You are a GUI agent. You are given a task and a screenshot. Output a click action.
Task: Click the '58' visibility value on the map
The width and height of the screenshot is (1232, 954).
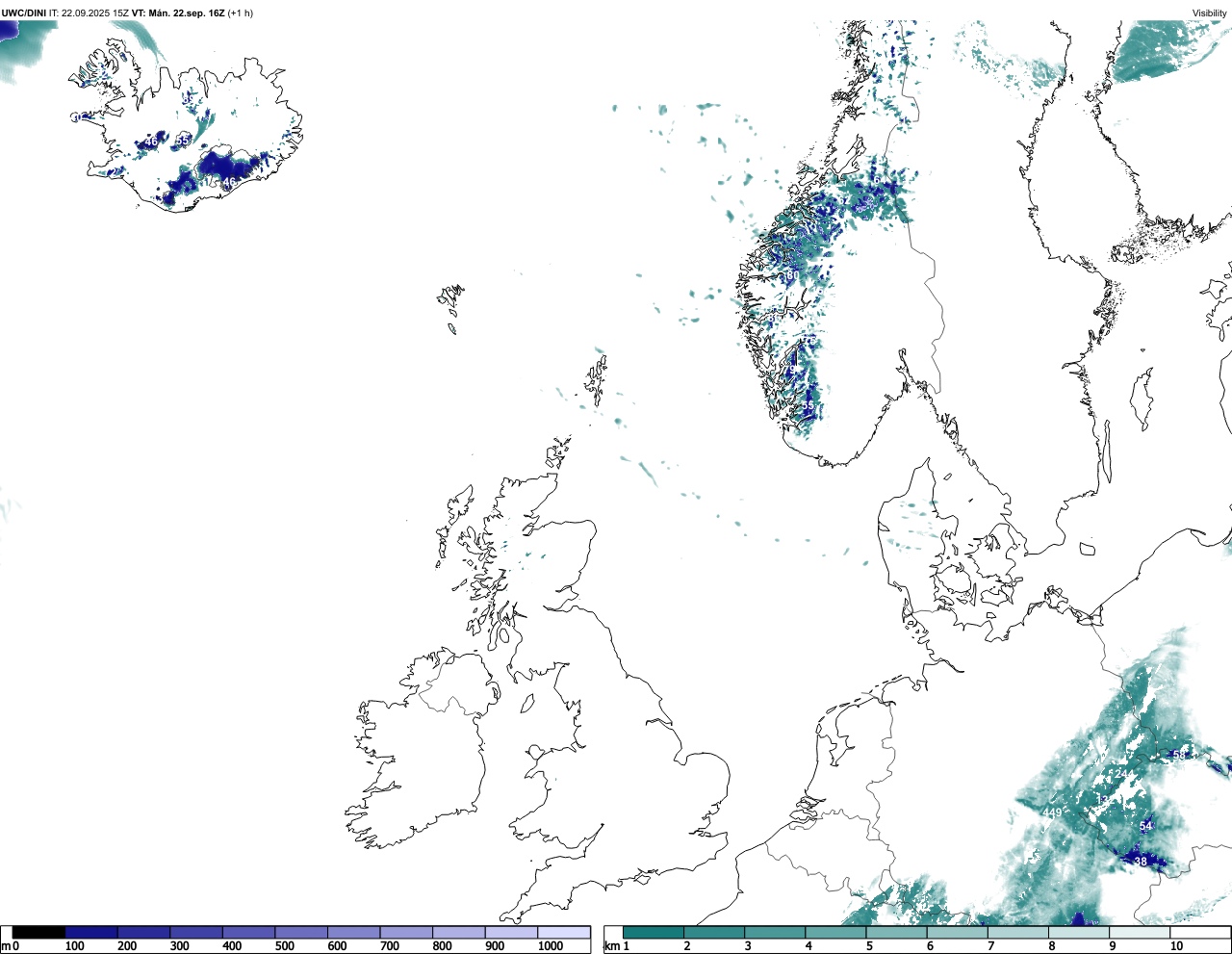click(x=1179, y=756)
